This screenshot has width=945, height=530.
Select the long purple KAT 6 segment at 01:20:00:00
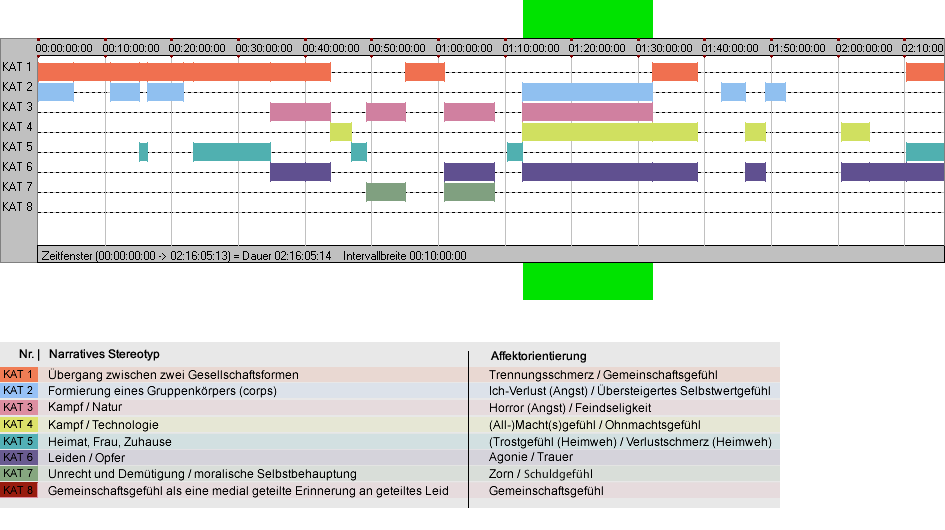click(x=610, y=172)
